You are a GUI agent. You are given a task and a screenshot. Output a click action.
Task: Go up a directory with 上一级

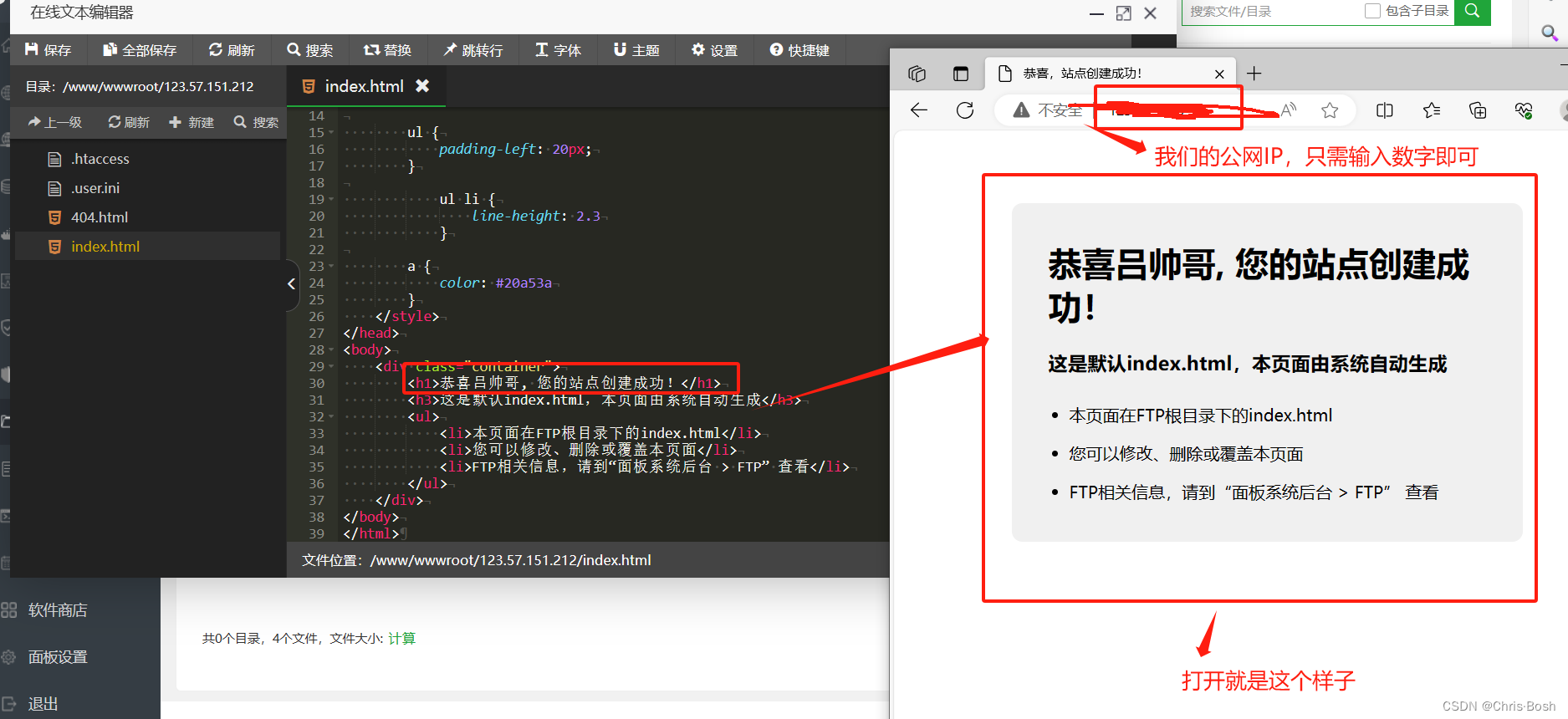click(x=55, y=122)
